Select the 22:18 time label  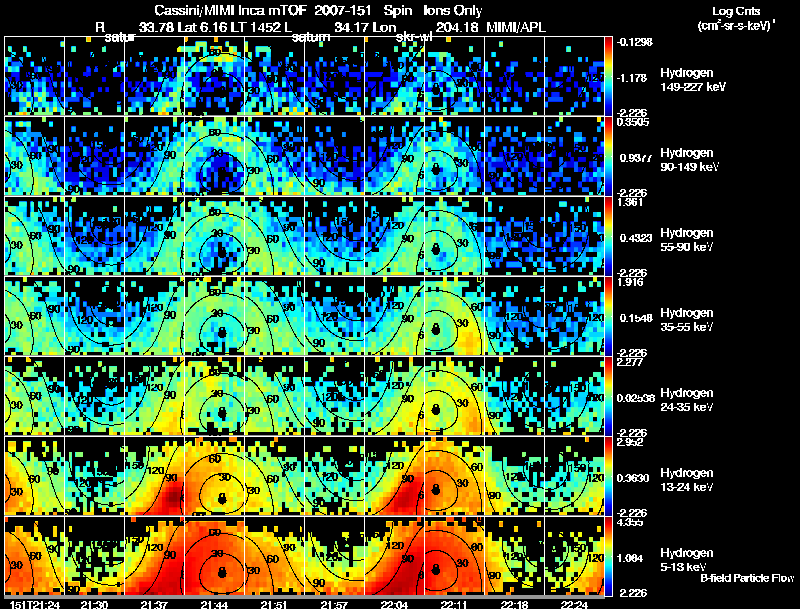pyautogui.click(x=514, y=604)
